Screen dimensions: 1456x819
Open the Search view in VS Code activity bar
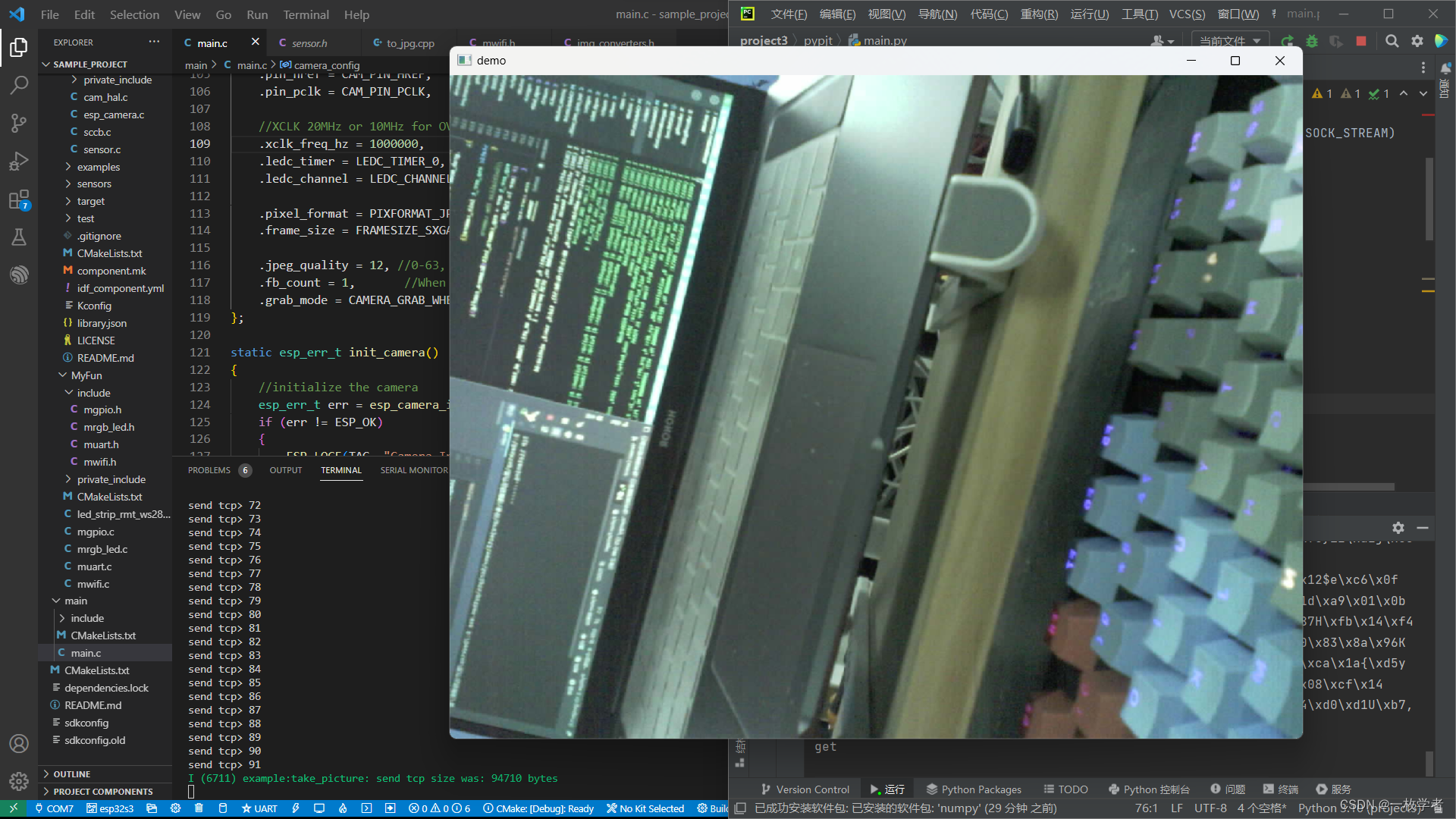click(19, 85)
